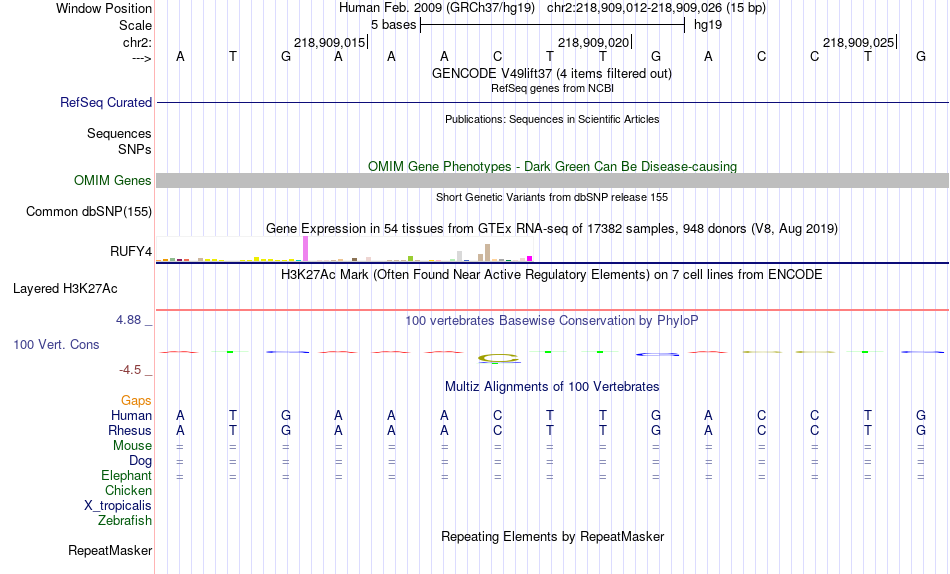Open OMIM Gene Phenotypes track title
The height and width of the screenshot is (574, 950).
pos(552,167)
